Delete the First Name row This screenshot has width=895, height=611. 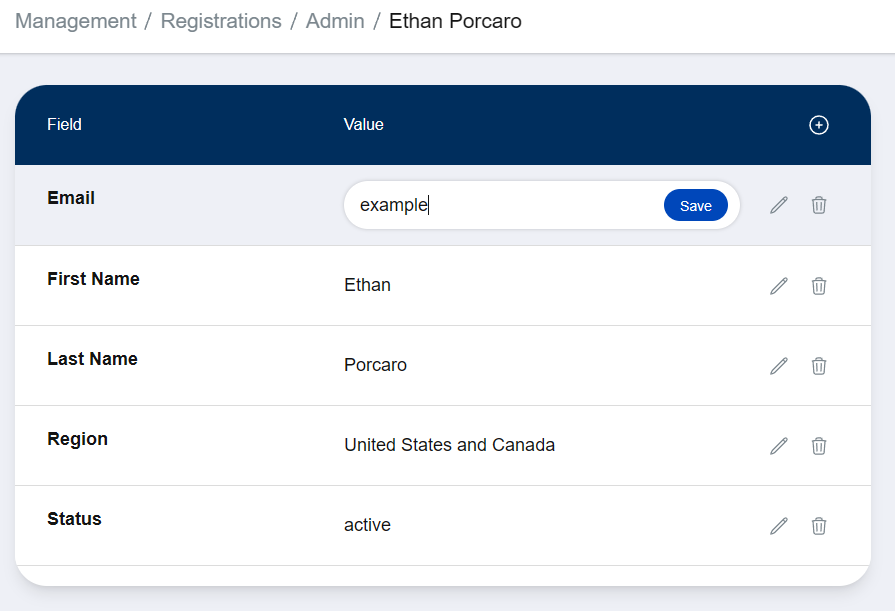coord(819,286)
